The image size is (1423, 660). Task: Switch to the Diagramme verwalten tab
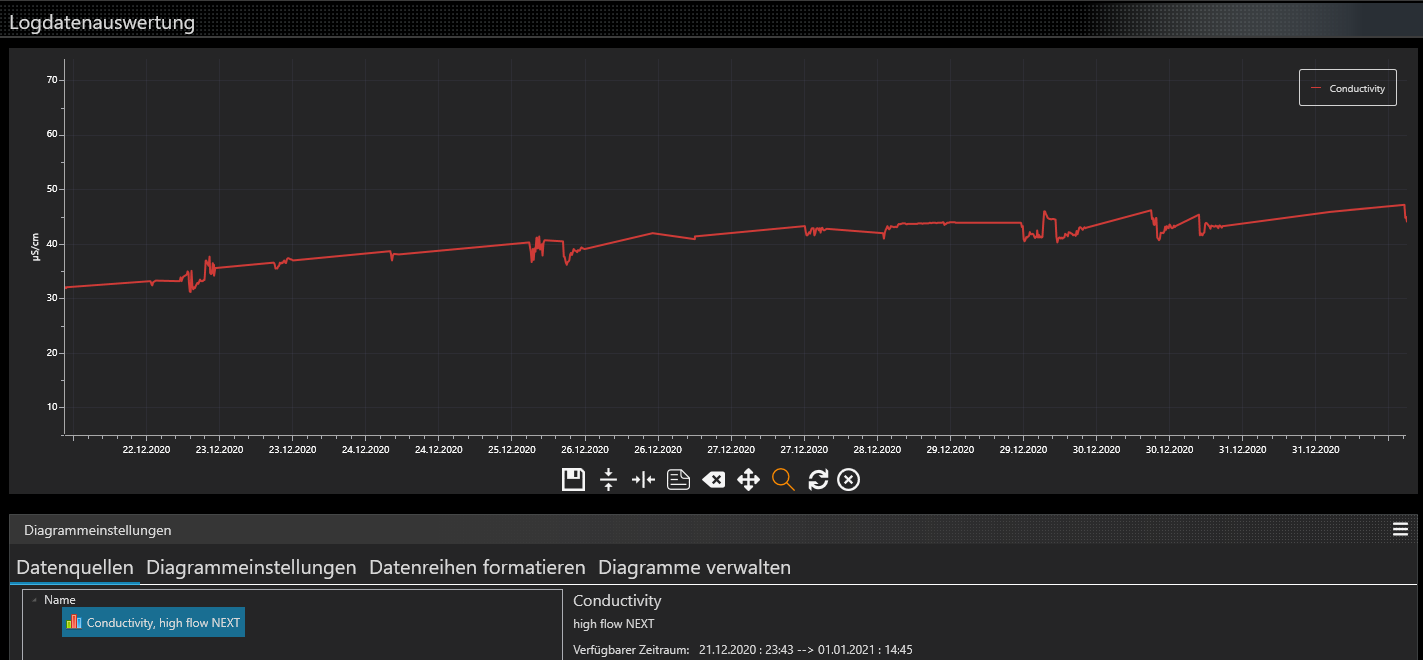(694, 568)
